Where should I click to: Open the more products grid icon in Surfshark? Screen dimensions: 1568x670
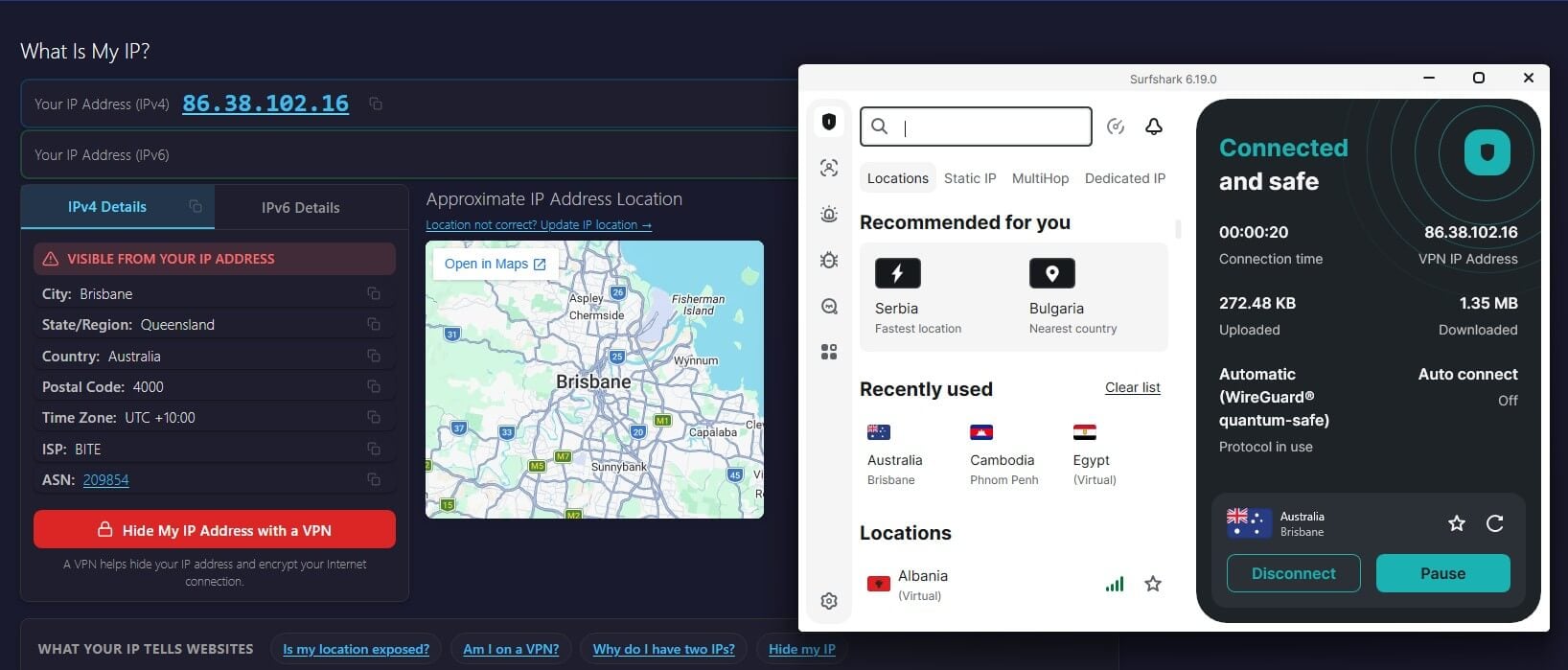coord(829,352)
